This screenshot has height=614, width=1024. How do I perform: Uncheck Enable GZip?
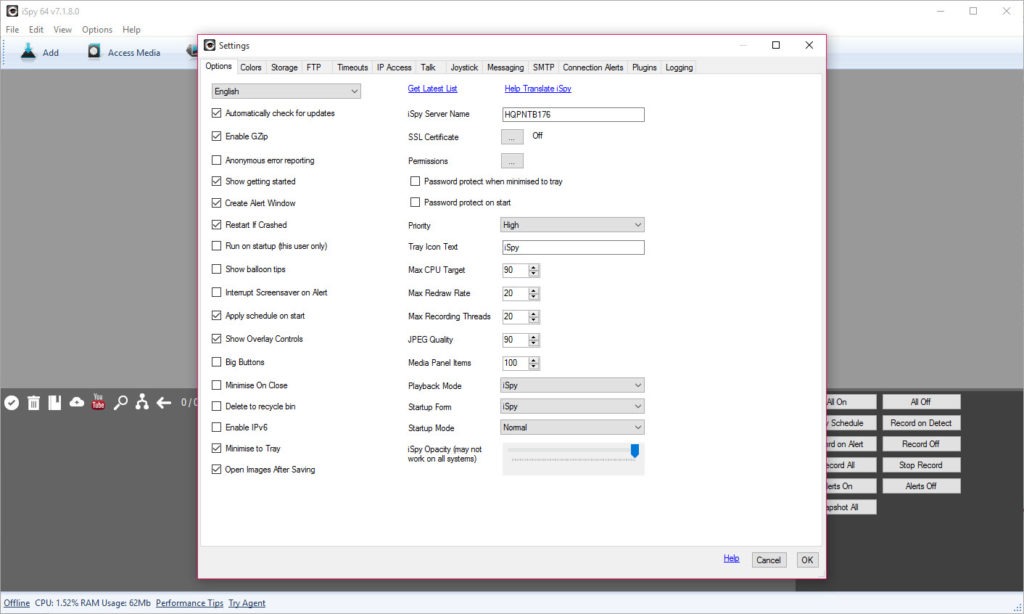[216, 136]
